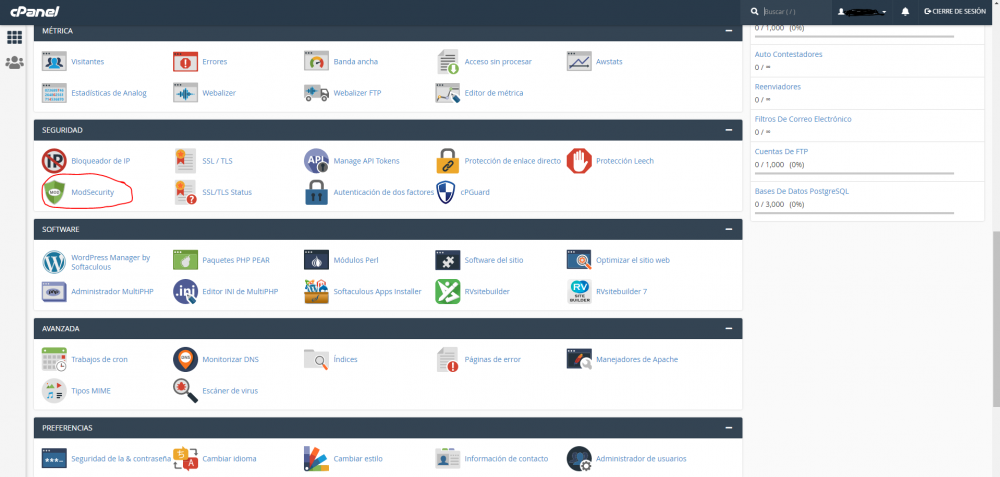This screenshot has width=1000, height=477.
Task: Click the cPanel logo
Action: tap(34, 11)
